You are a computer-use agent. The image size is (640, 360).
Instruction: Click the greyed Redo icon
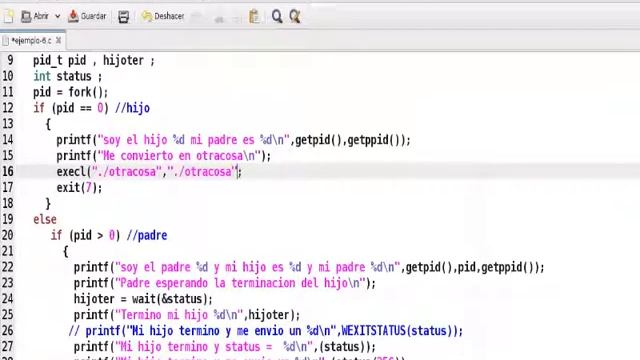click(x=196, y=17)
